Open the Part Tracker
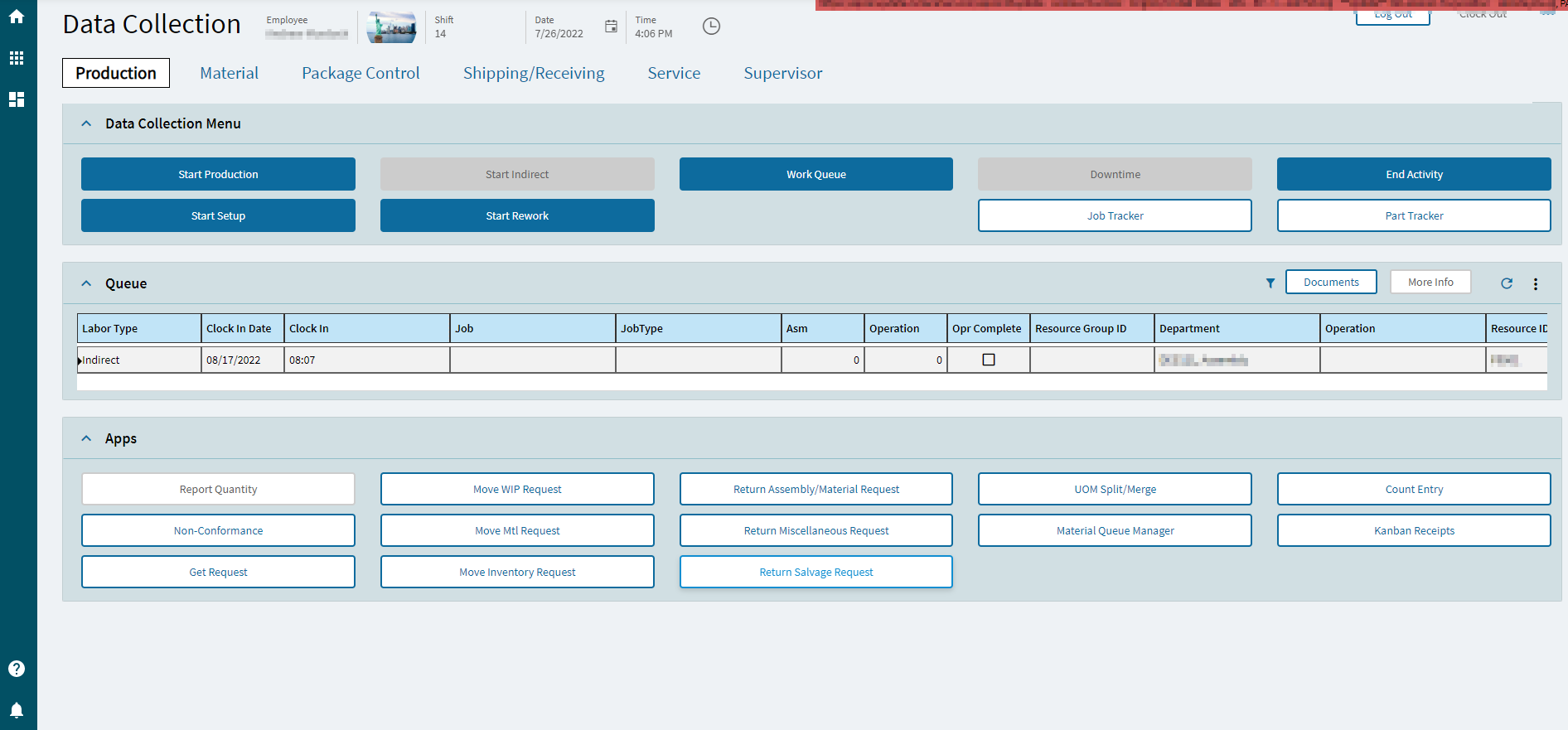This screenshot has height=730, width=1568. point(1414,215)
